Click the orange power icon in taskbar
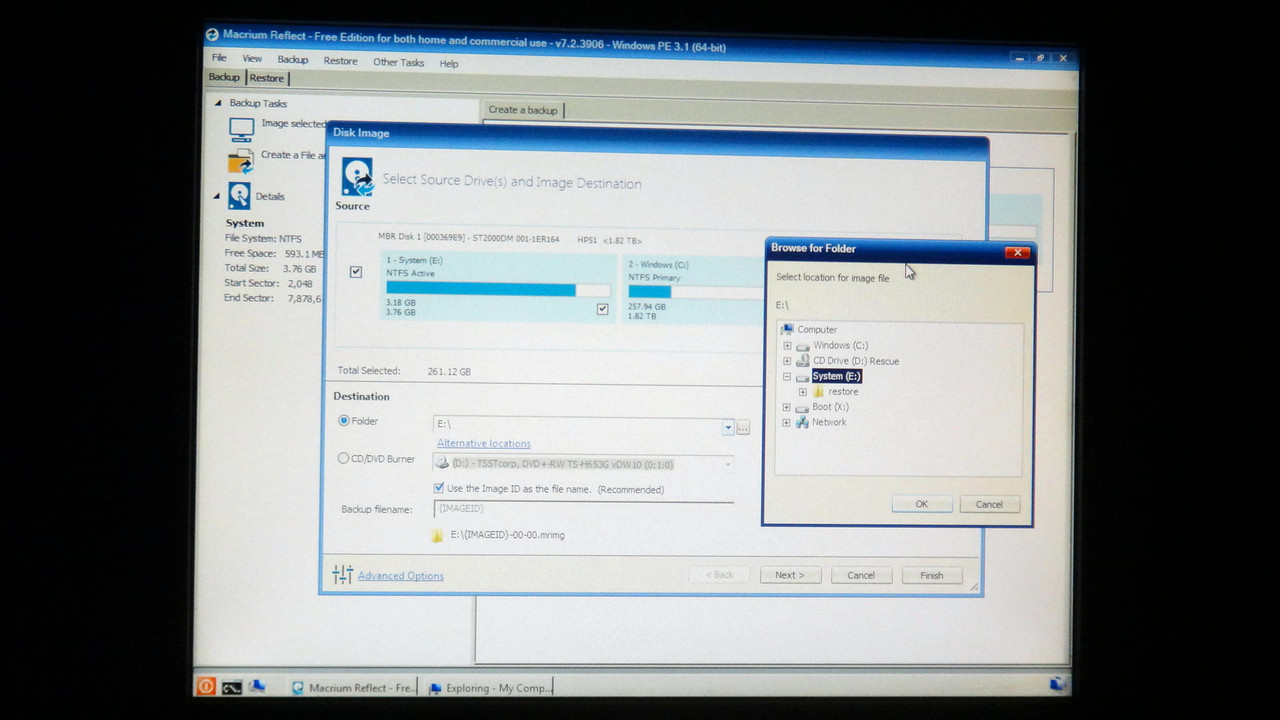1280x720 pixels. (206, 686)
